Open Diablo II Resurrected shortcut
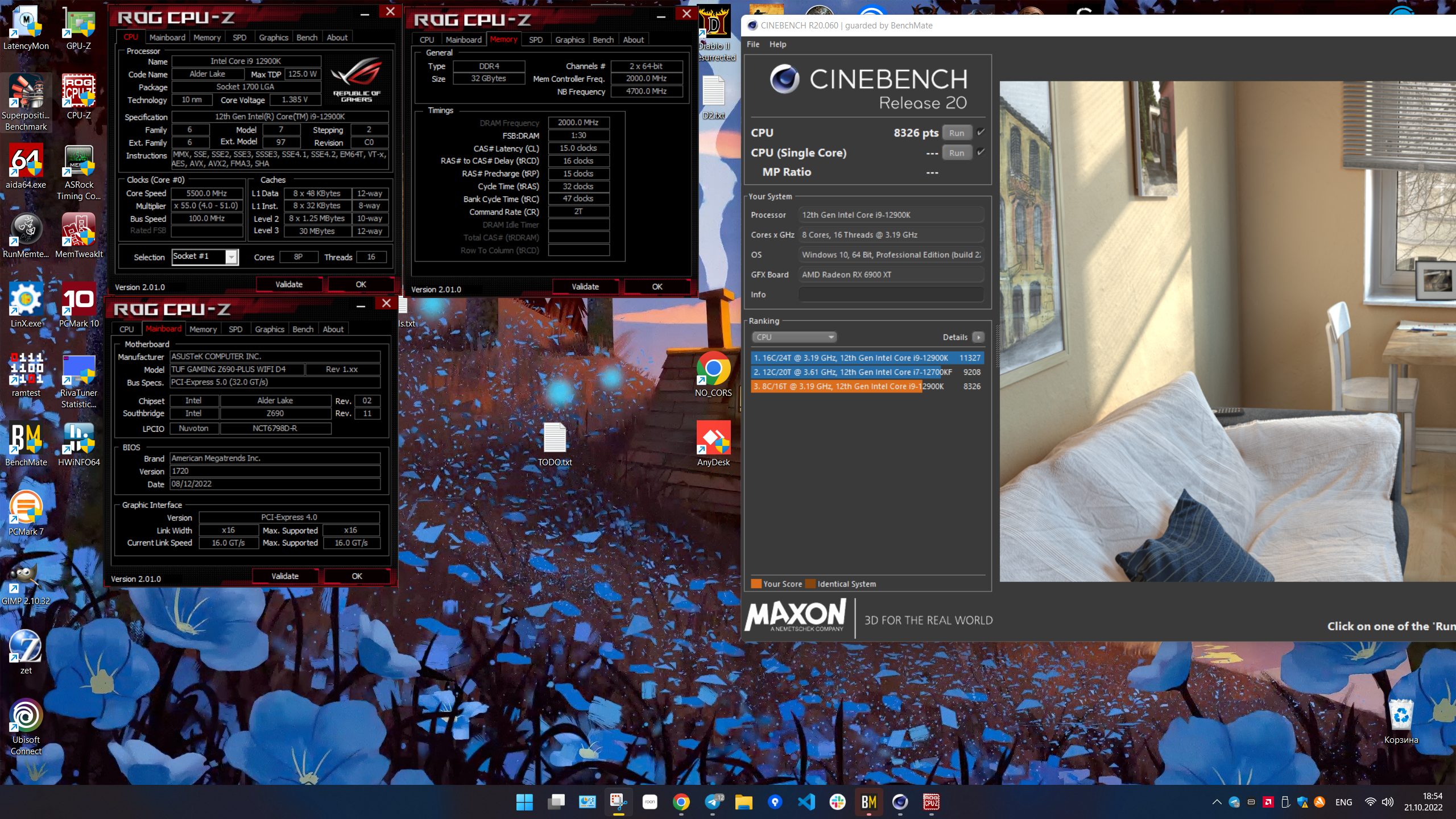The width and height of the screenshot is (1456, 819). [x=715, y=33]
